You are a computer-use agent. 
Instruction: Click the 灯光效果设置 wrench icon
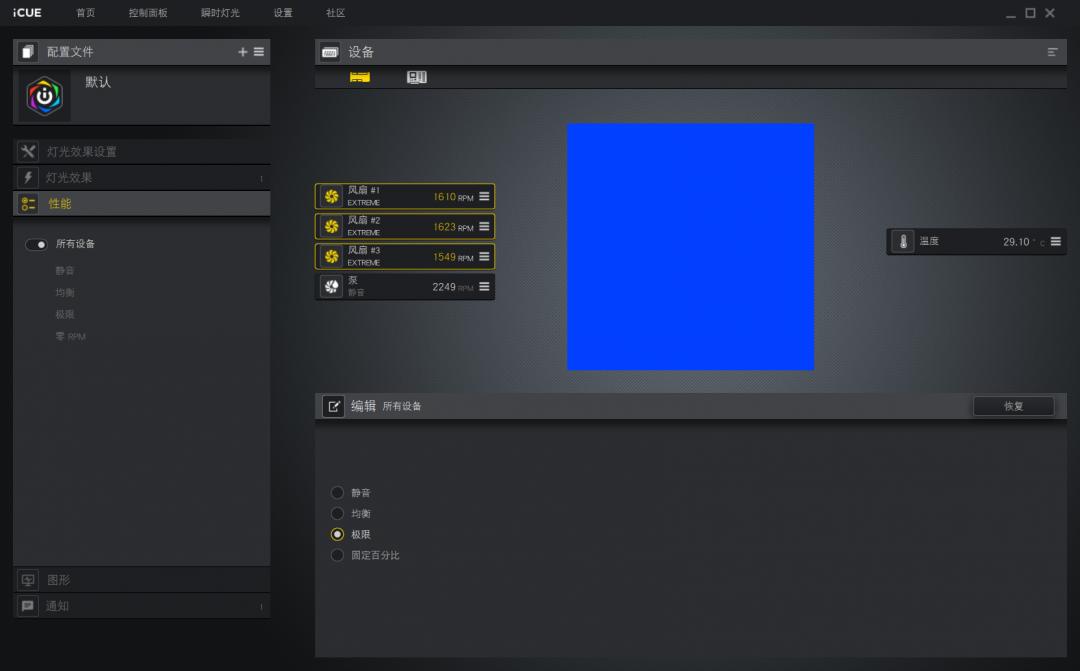(x=28, y=151)
